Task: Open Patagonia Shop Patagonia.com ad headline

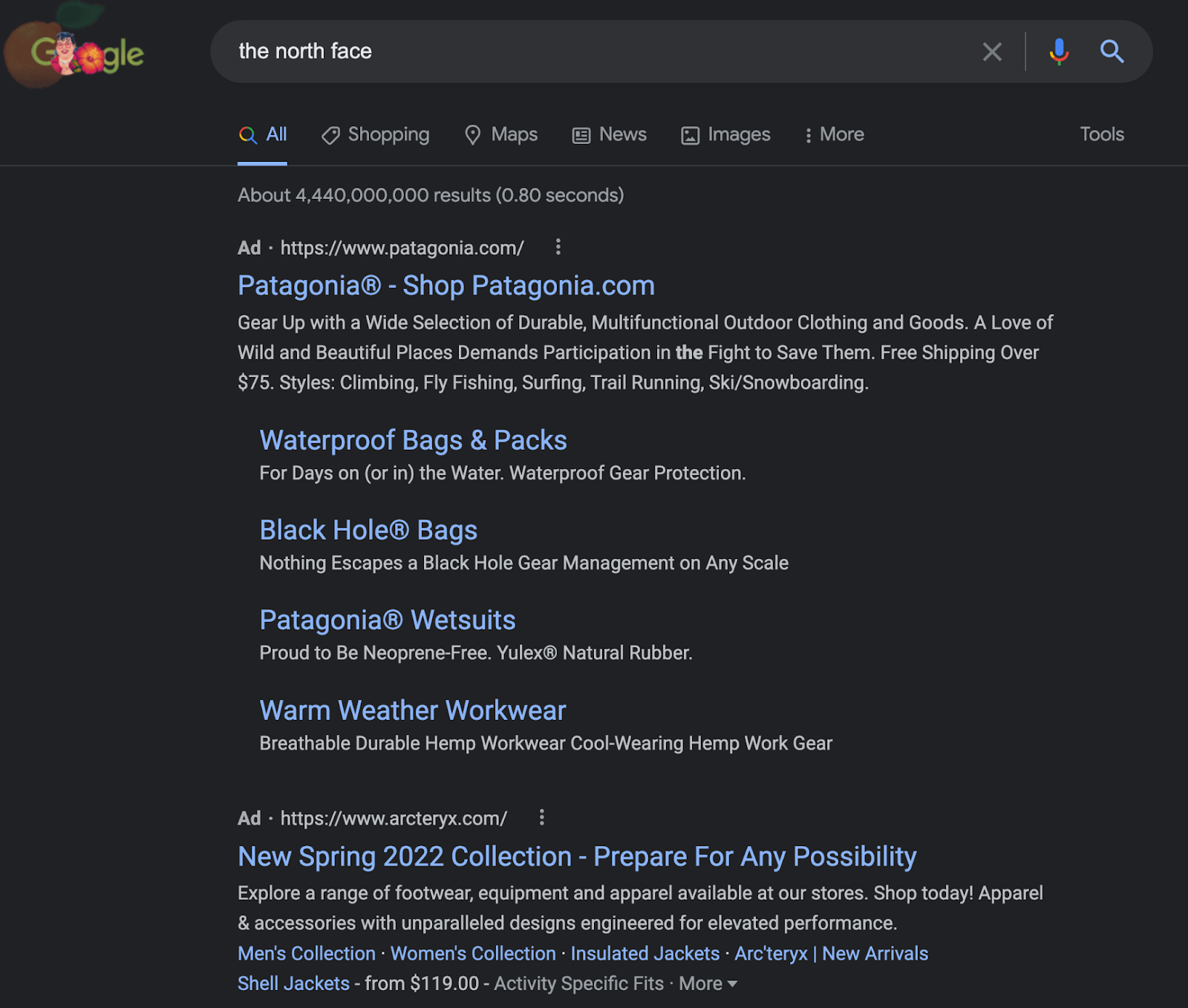Action: click(446, 286)
